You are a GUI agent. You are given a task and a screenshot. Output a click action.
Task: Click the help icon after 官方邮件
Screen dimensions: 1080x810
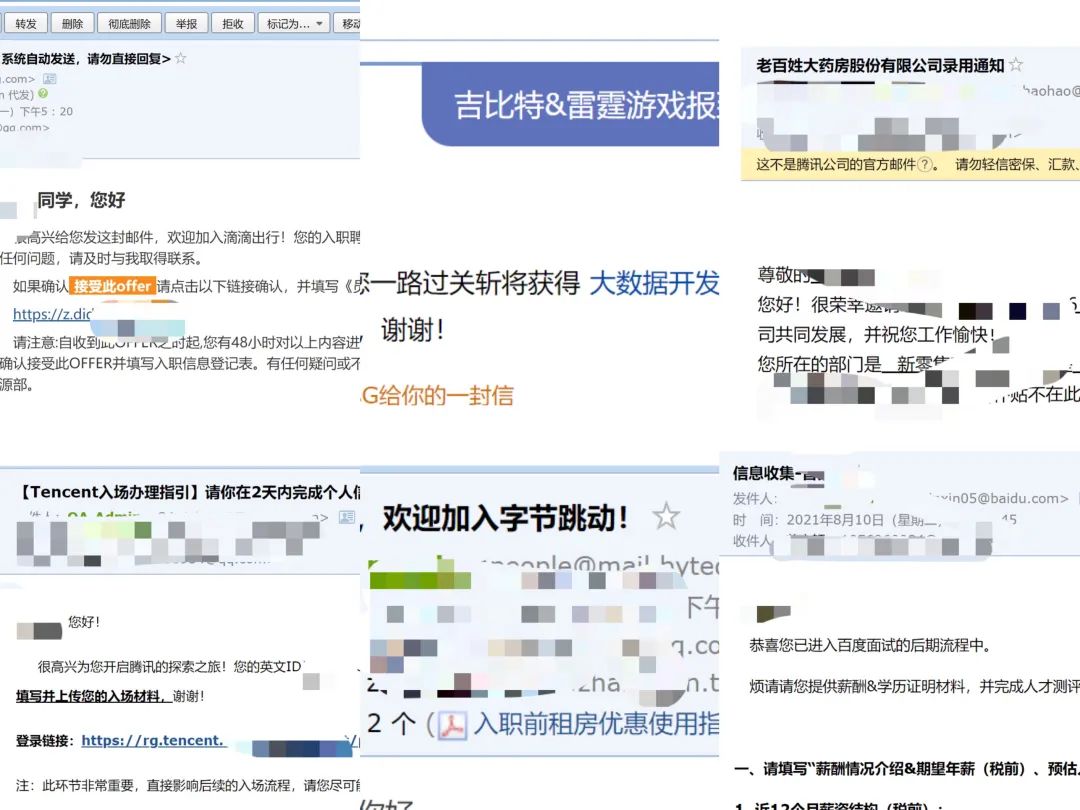[926, 164]
